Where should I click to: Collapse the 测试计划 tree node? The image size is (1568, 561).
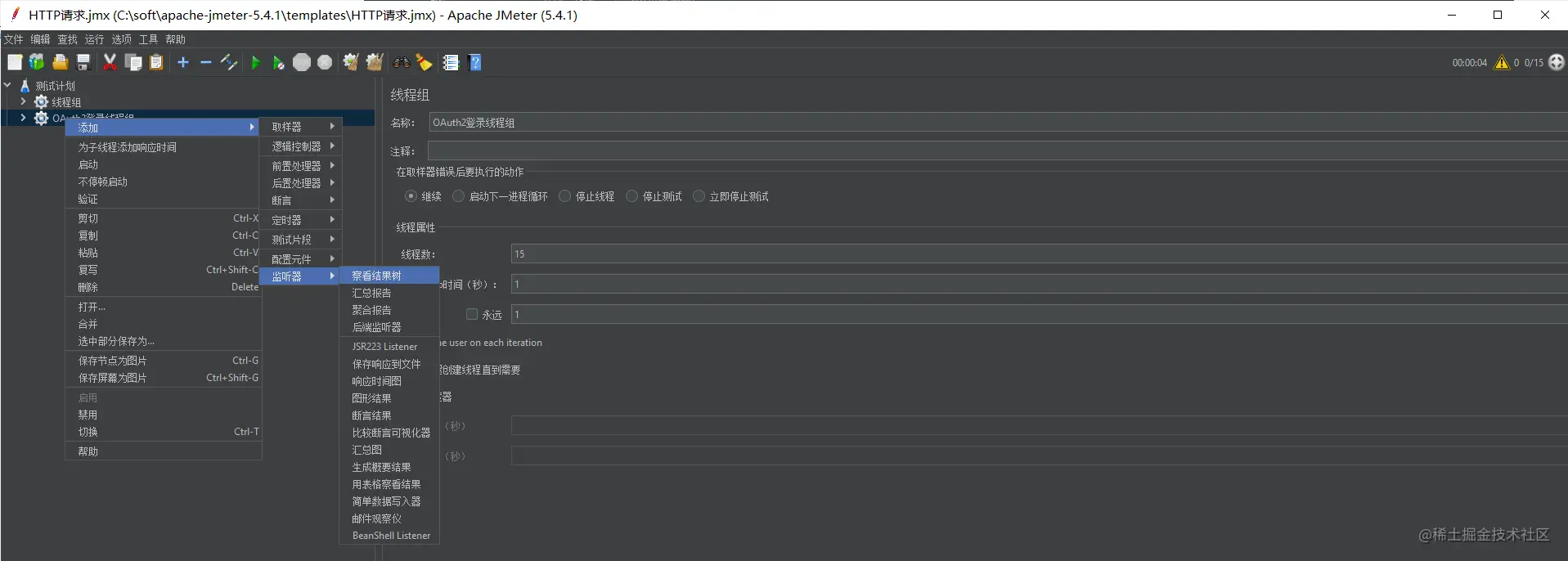click(7, 85)
